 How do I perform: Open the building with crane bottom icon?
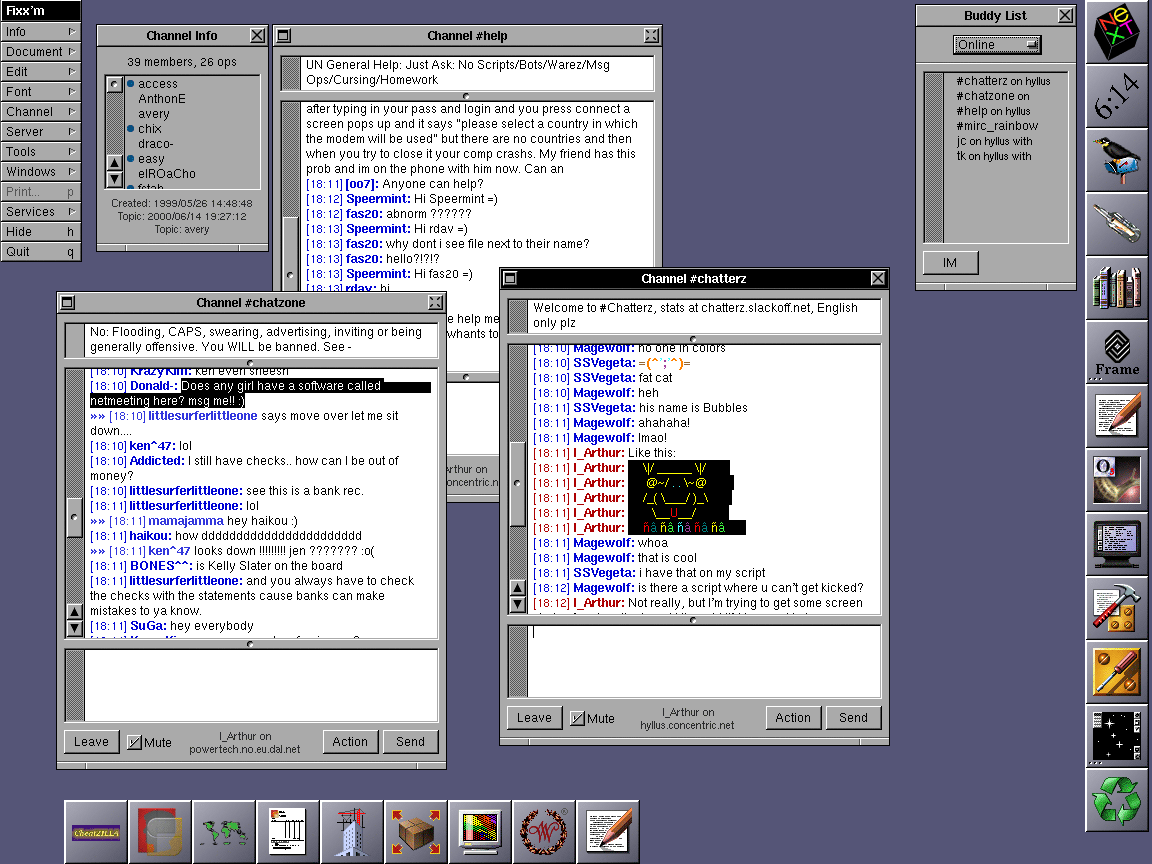click(352, 832)
